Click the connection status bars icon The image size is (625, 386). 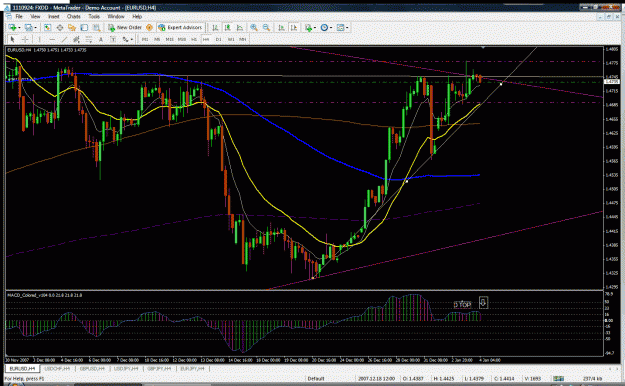[558, 378]
